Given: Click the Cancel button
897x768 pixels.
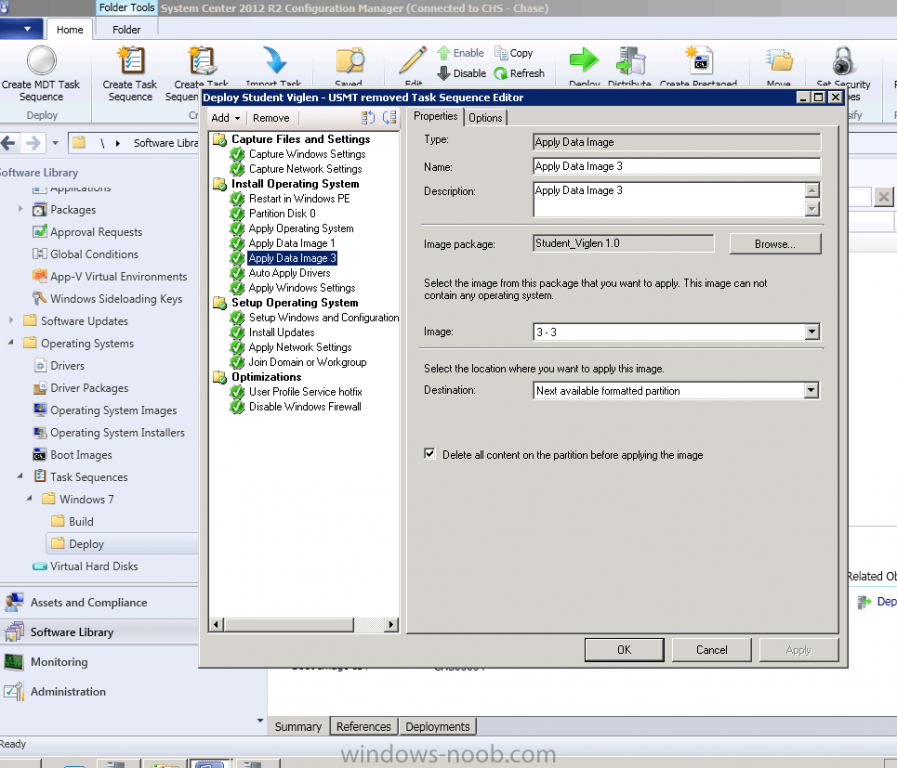Looking at the screenshot, I should point(712,650).
